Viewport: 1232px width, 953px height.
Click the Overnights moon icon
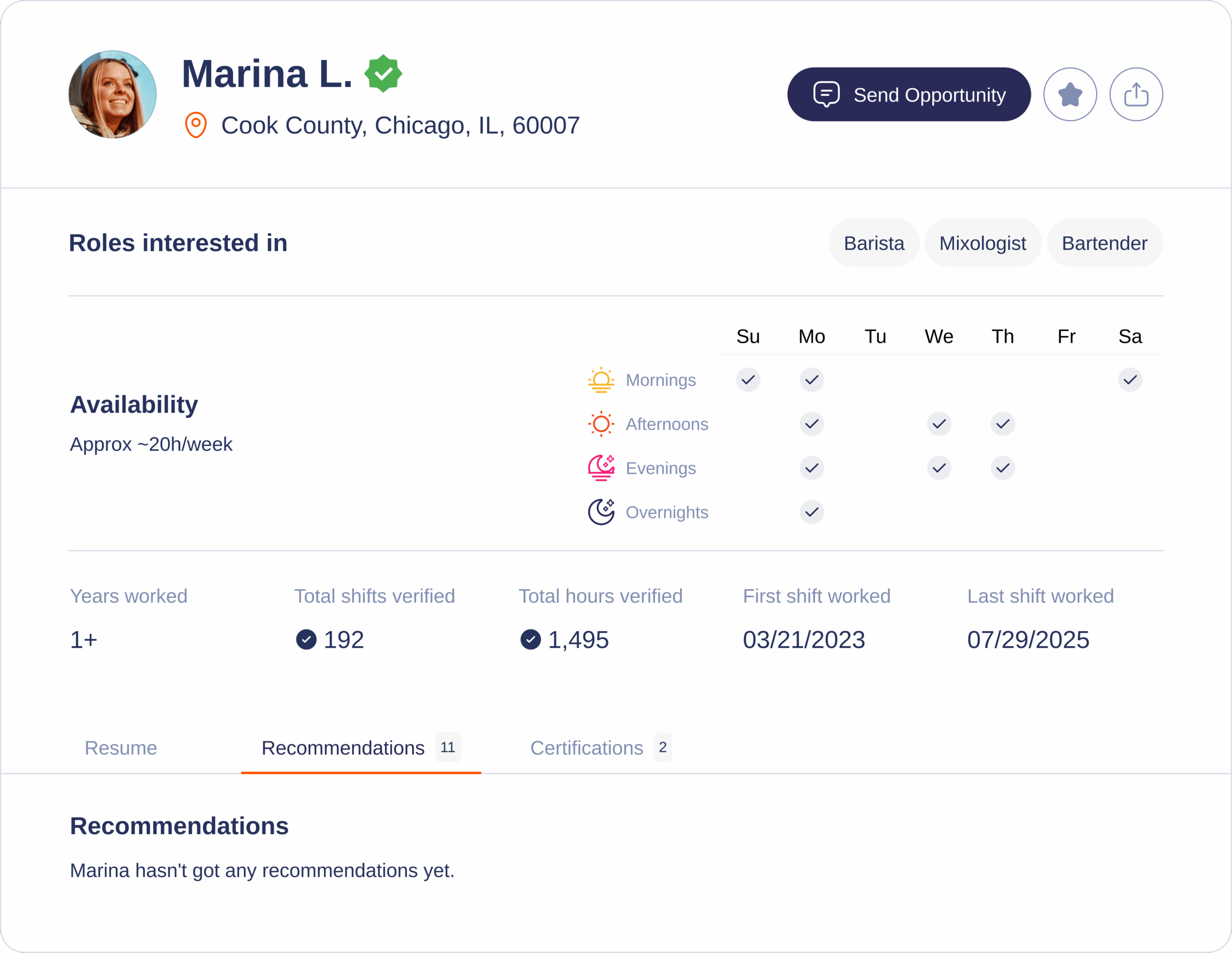601,512
